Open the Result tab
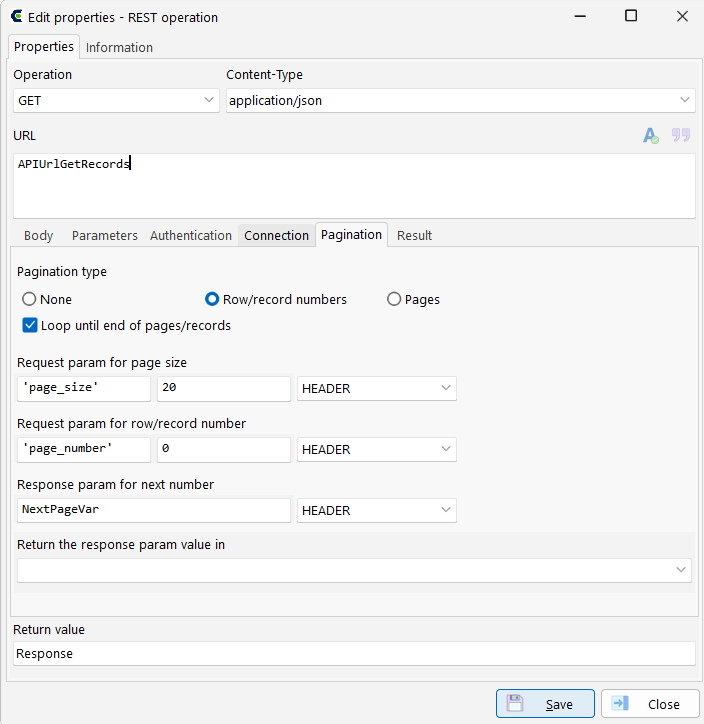The image size is (704, 724). tap(414, 235)
